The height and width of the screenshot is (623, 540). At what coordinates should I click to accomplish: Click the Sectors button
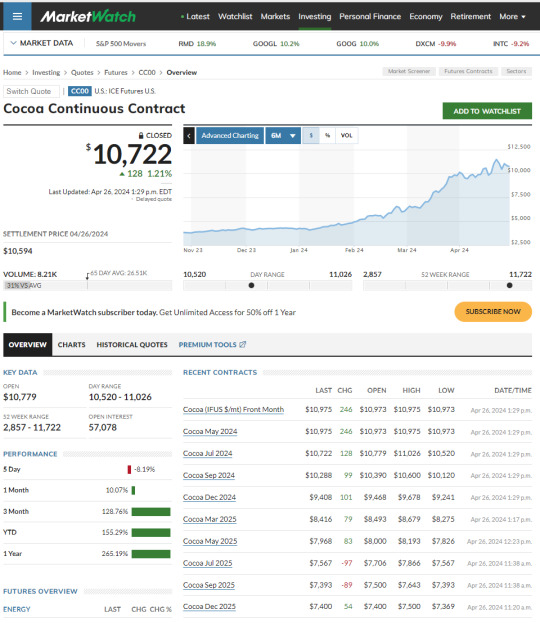[x=516, y=71]
